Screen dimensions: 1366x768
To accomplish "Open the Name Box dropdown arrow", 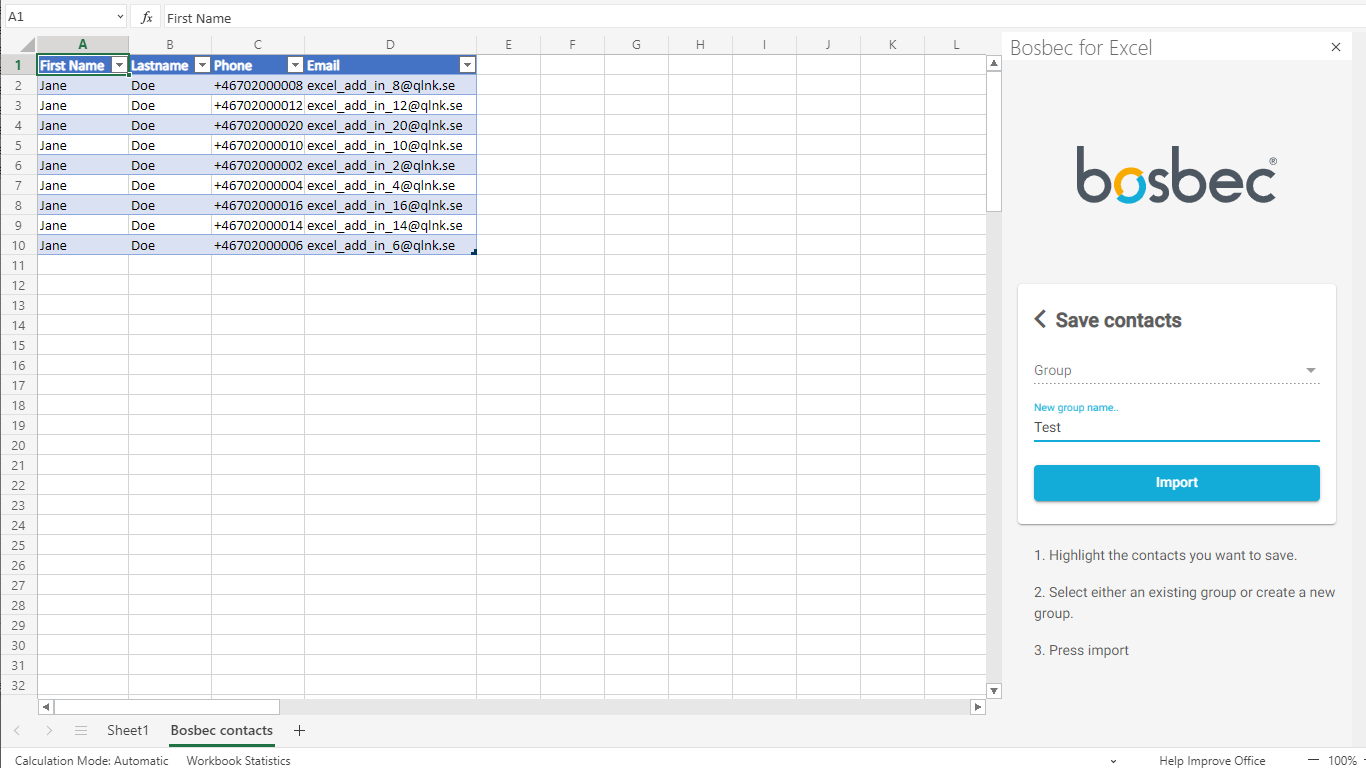I will pos(120,17).
